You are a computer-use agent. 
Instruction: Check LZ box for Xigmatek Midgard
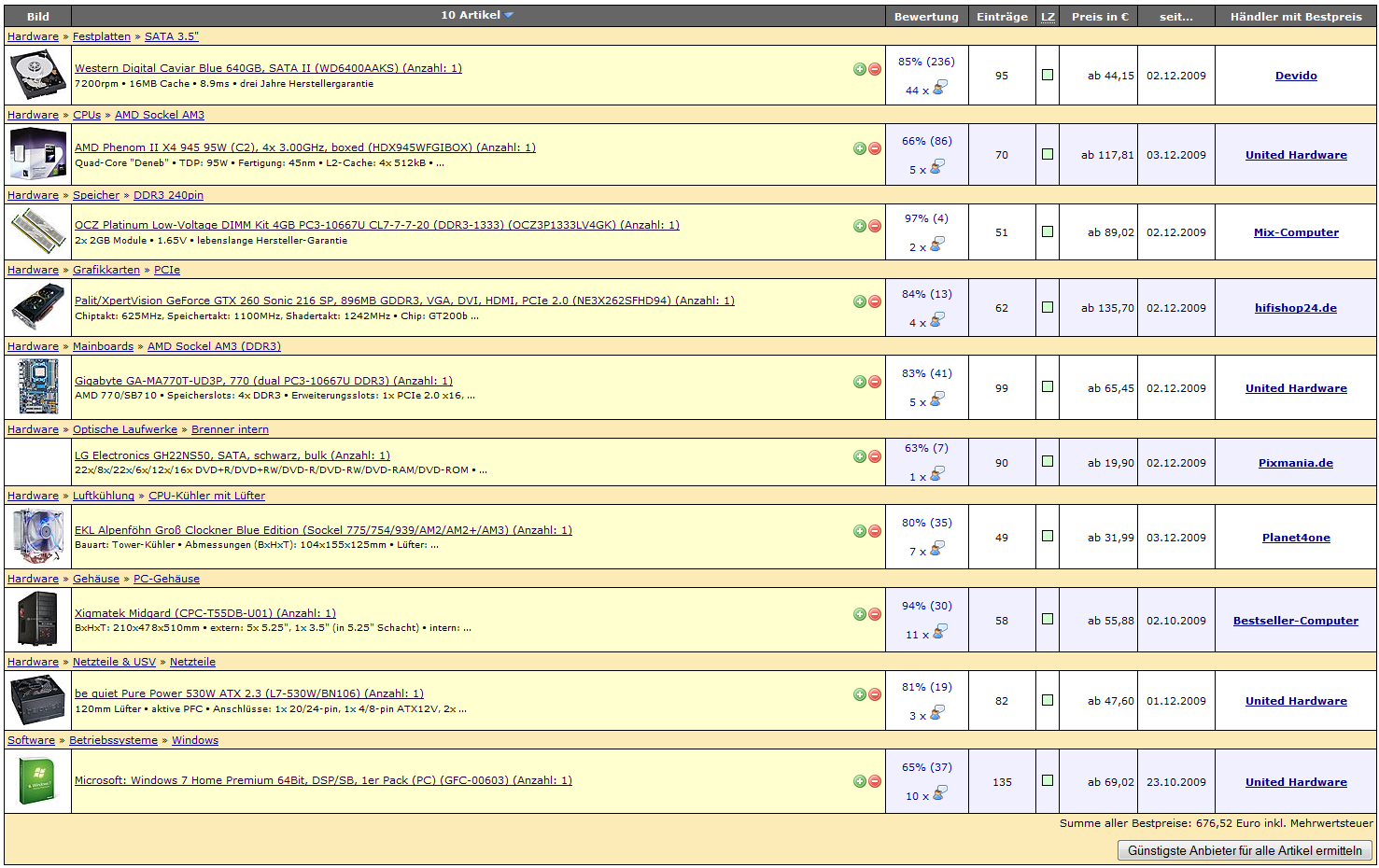[x=1048, y=619]
